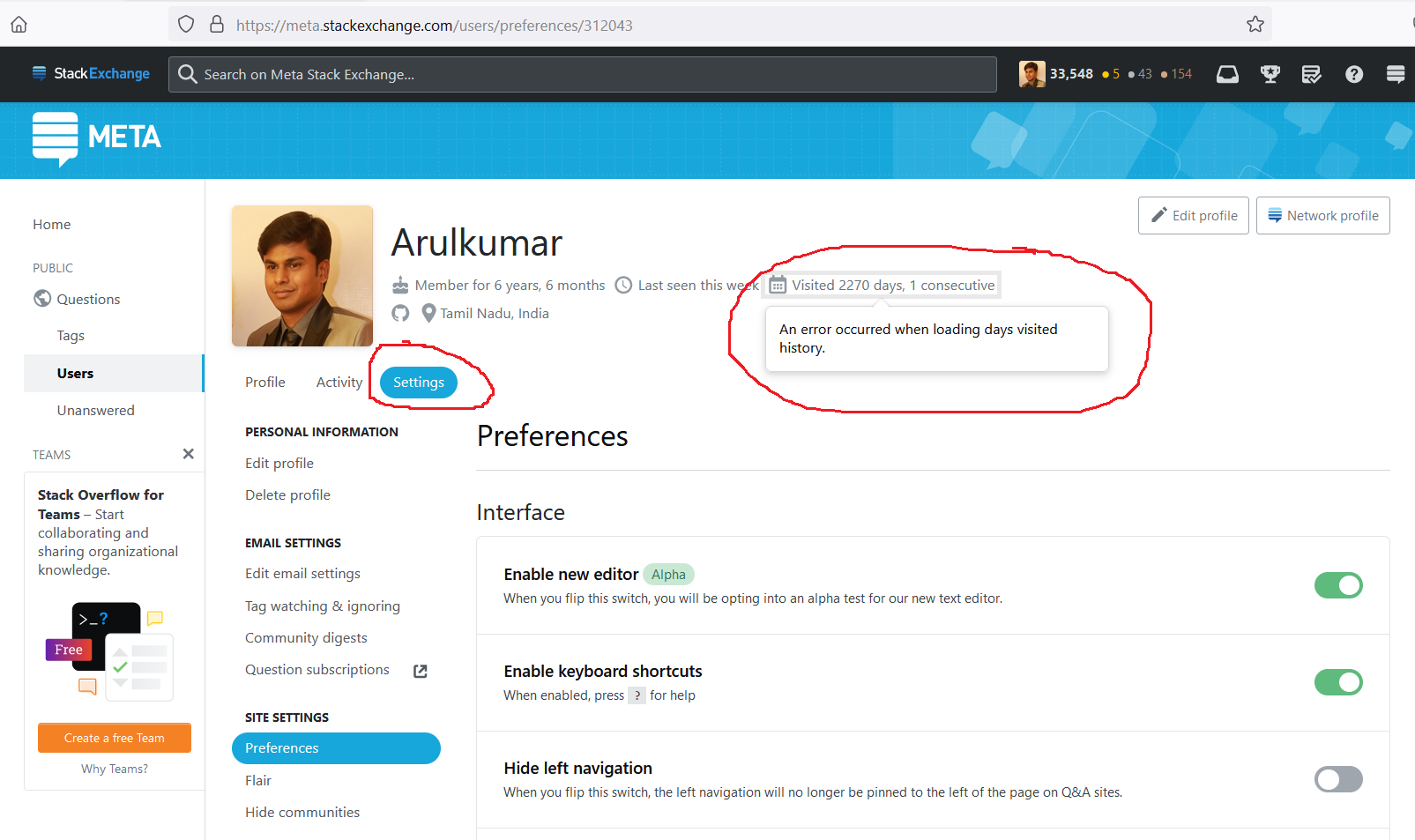The width and height of the screenshot is (1415, 840).
Task: Toggle the Enable keyboard shortcuts switch
Action: point(1338,682)
